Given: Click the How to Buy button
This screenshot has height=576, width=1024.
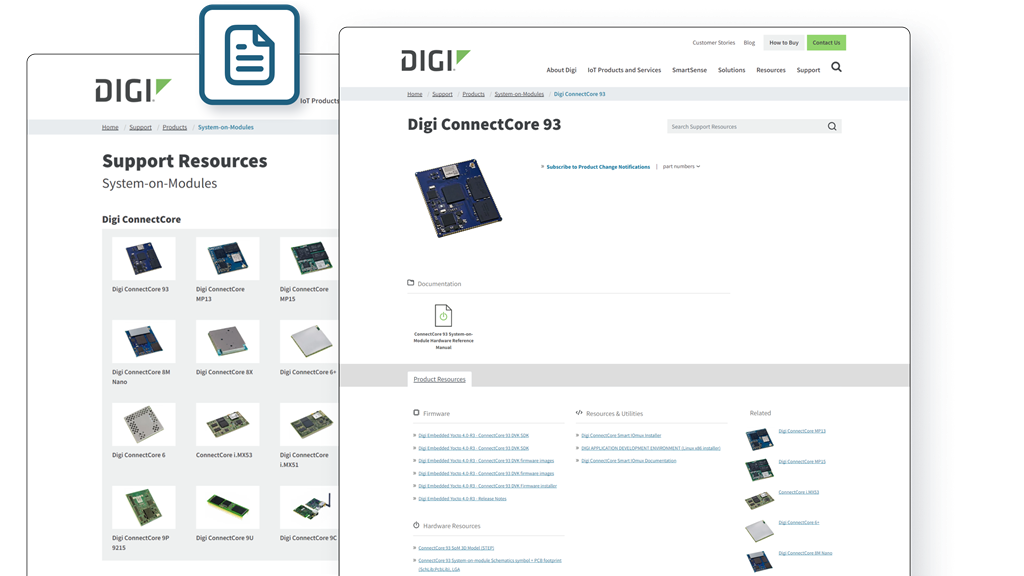Looking at the screenshot, I should coord(784,42).
